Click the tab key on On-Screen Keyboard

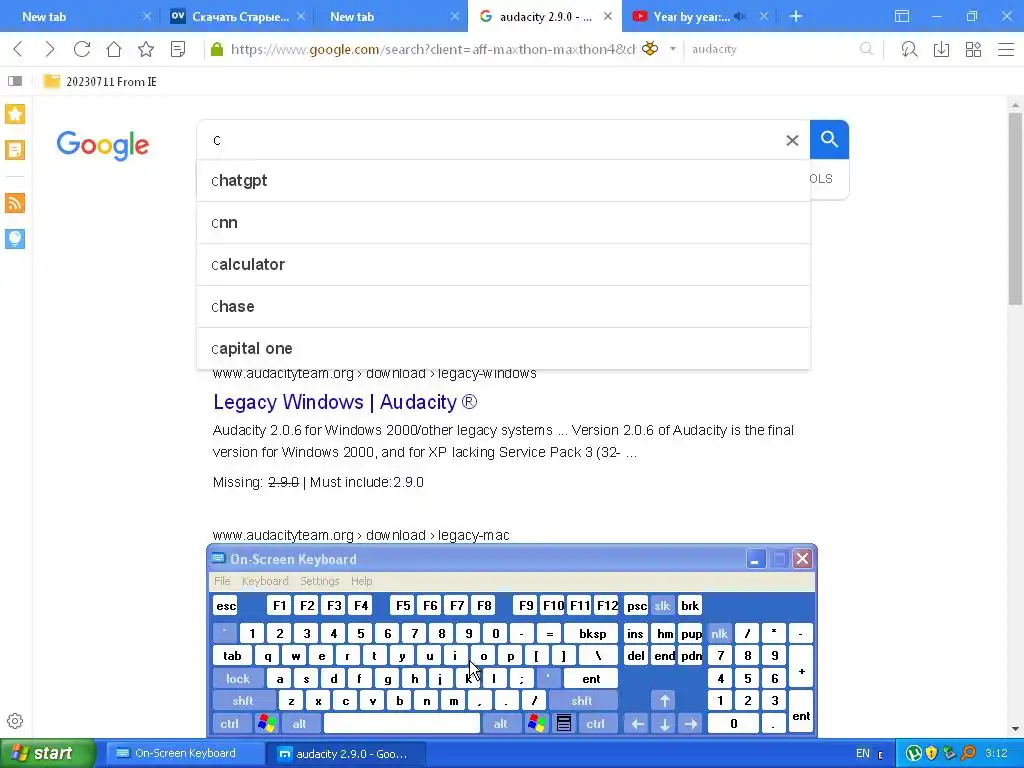(232, 656)
